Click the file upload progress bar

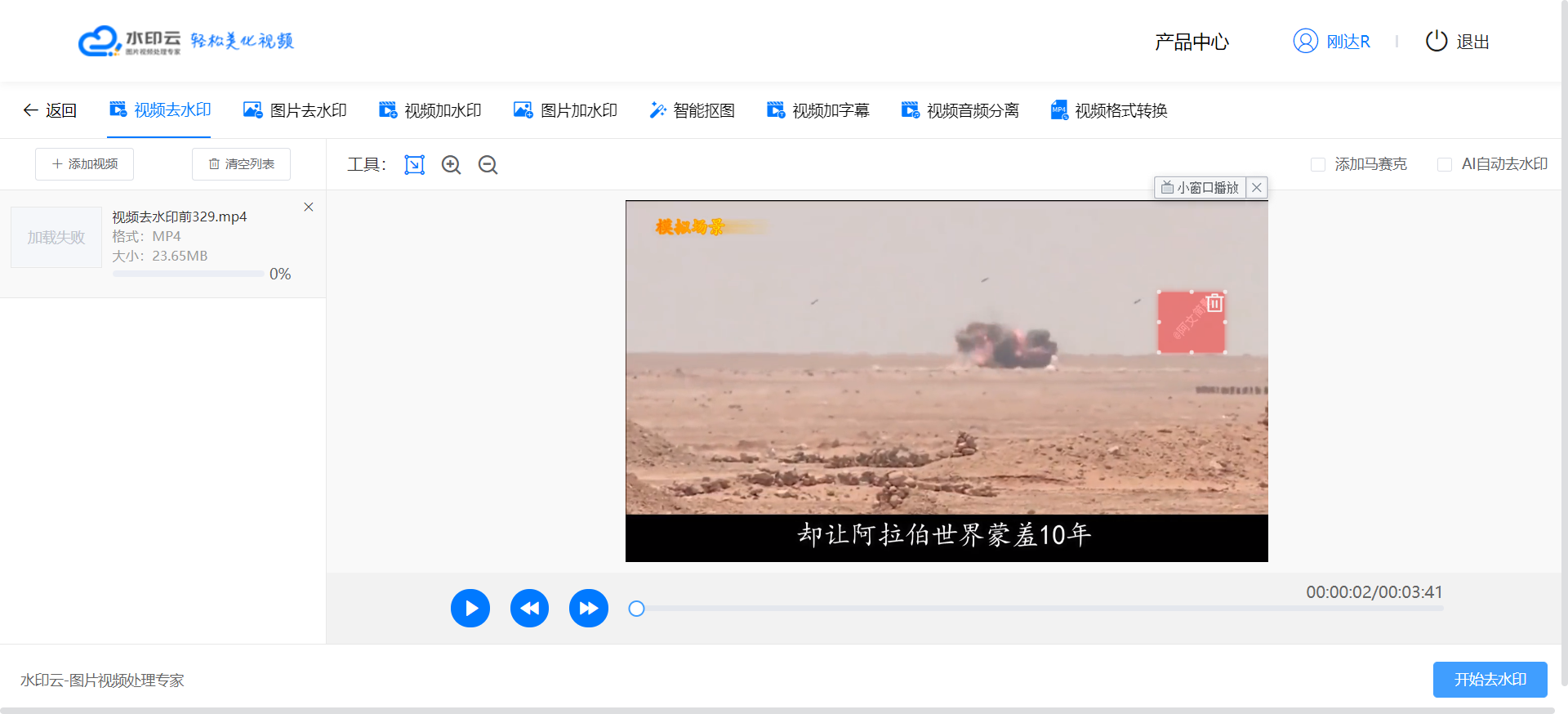pos(188,274)
